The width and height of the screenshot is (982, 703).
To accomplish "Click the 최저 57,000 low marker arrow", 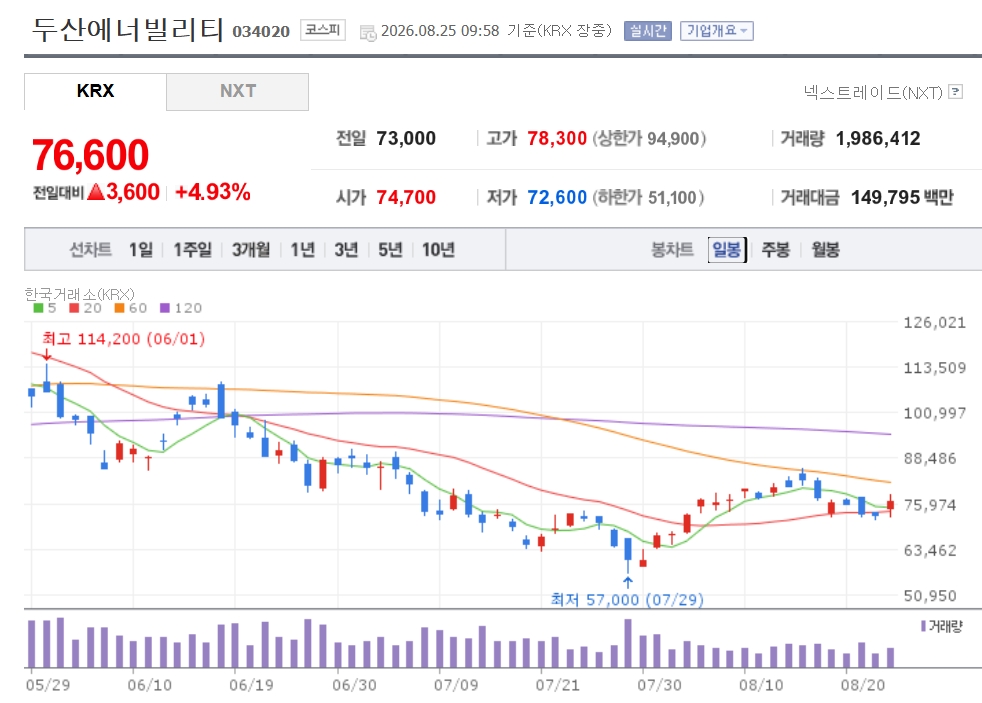I will 628,582.
